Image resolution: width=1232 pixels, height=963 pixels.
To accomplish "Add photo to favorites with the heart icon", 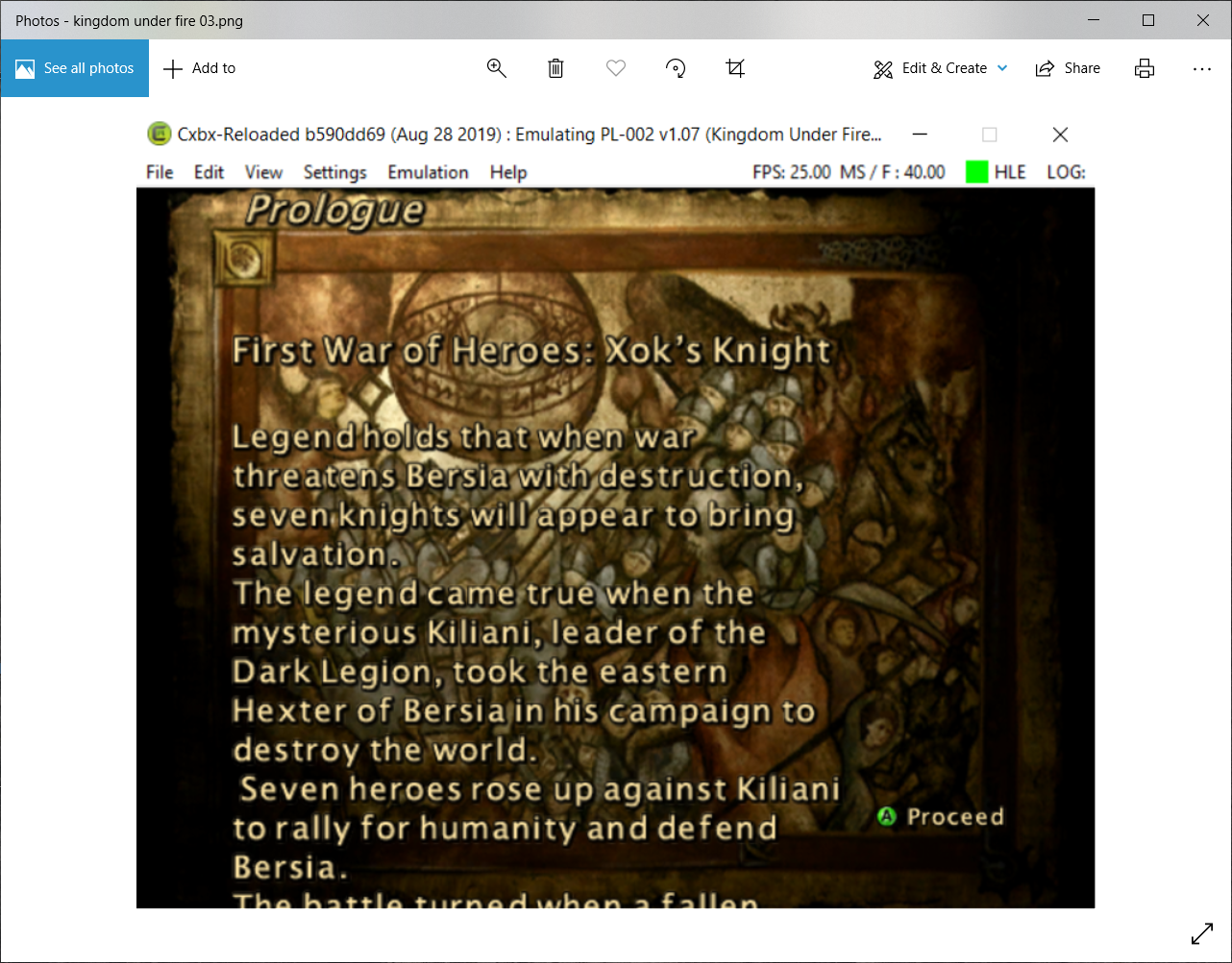I will click(616, 68).
